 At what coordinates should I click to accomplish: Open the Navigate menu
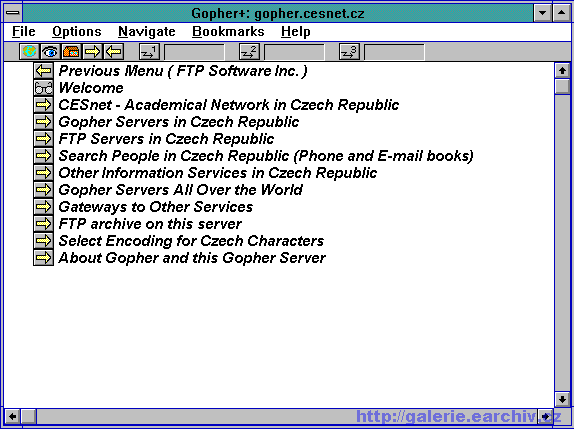click(x=147, y=31)
